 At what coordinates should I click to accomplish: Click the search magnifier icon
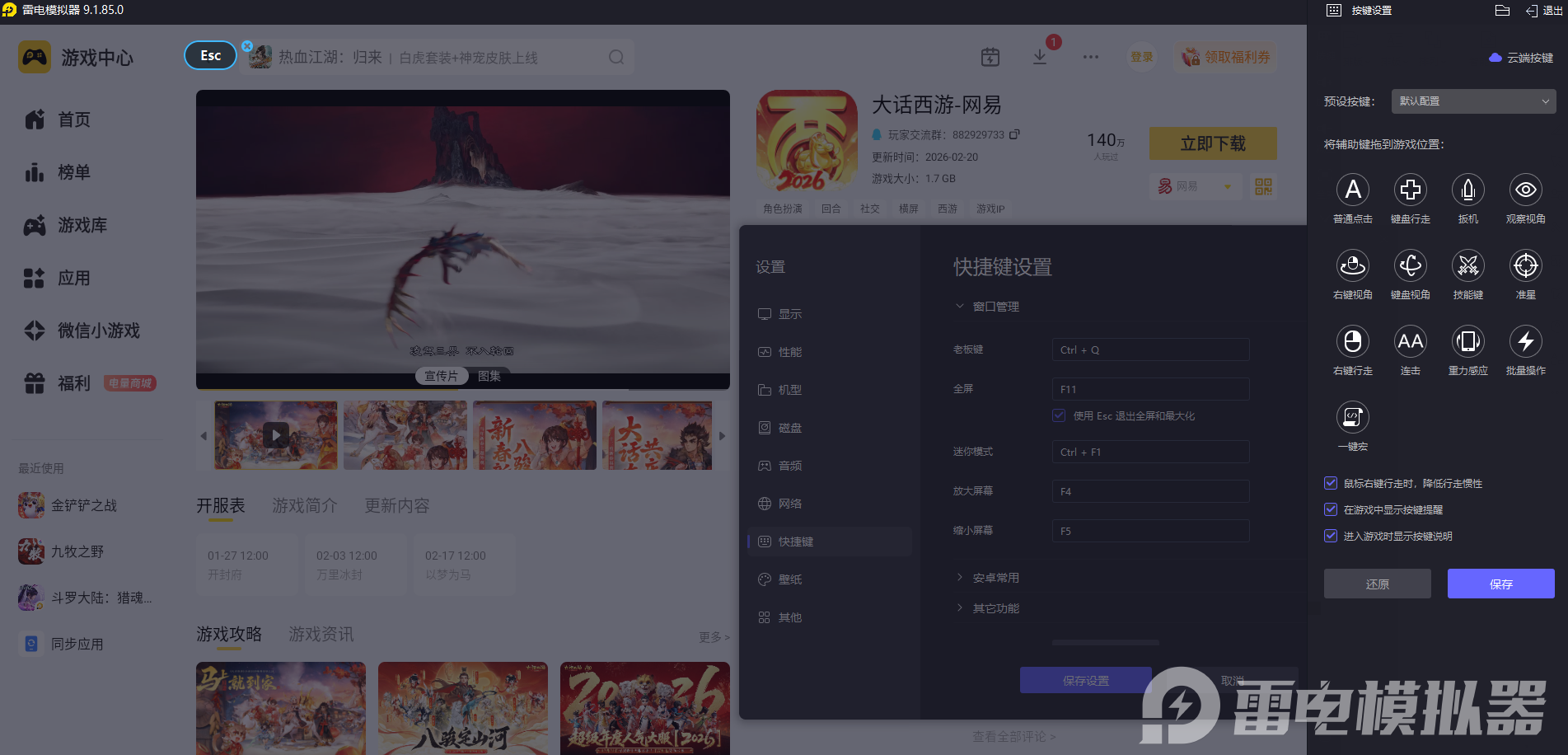tap(616, 57)
